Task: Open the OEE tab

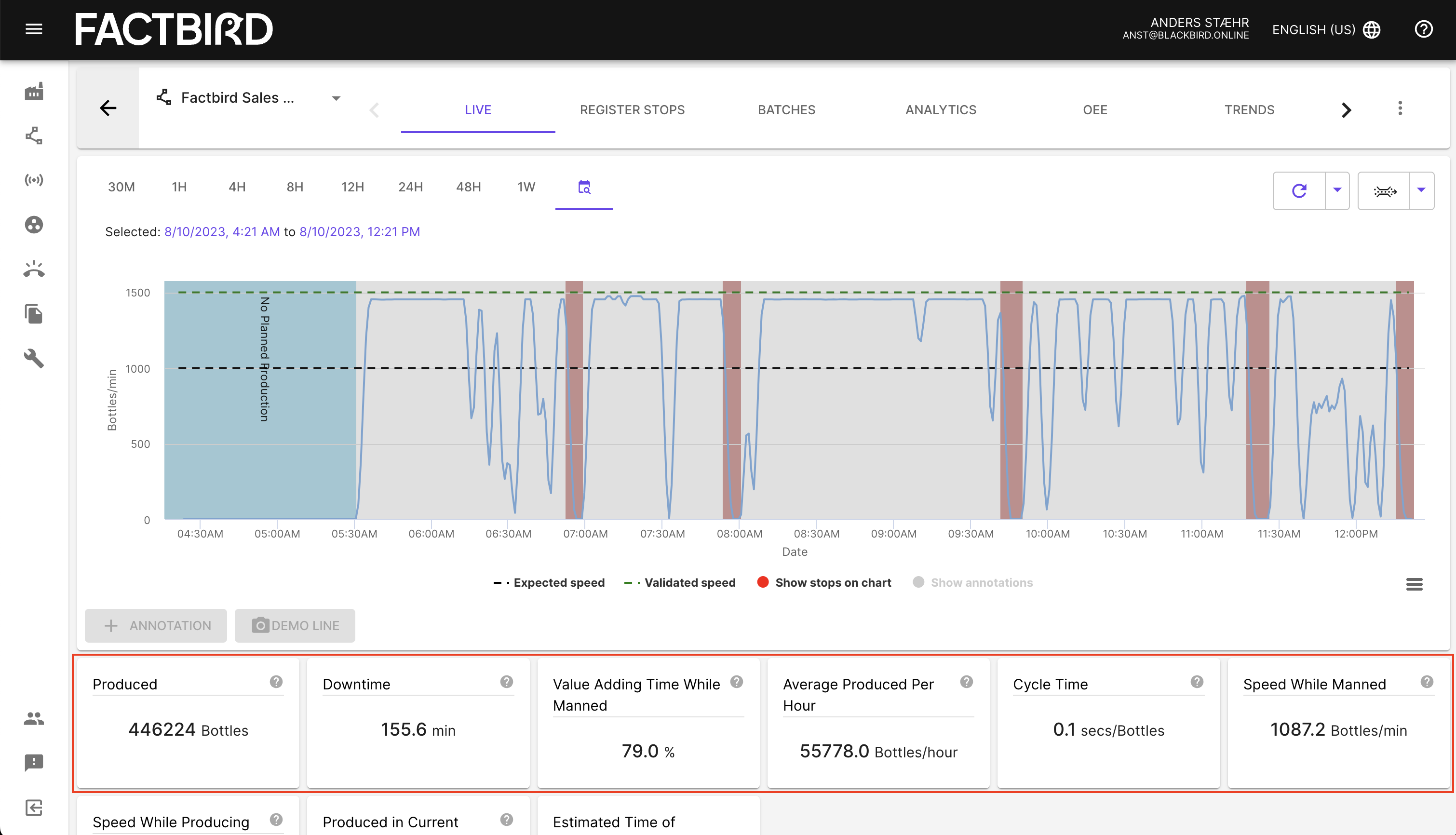Action: 1095,109
